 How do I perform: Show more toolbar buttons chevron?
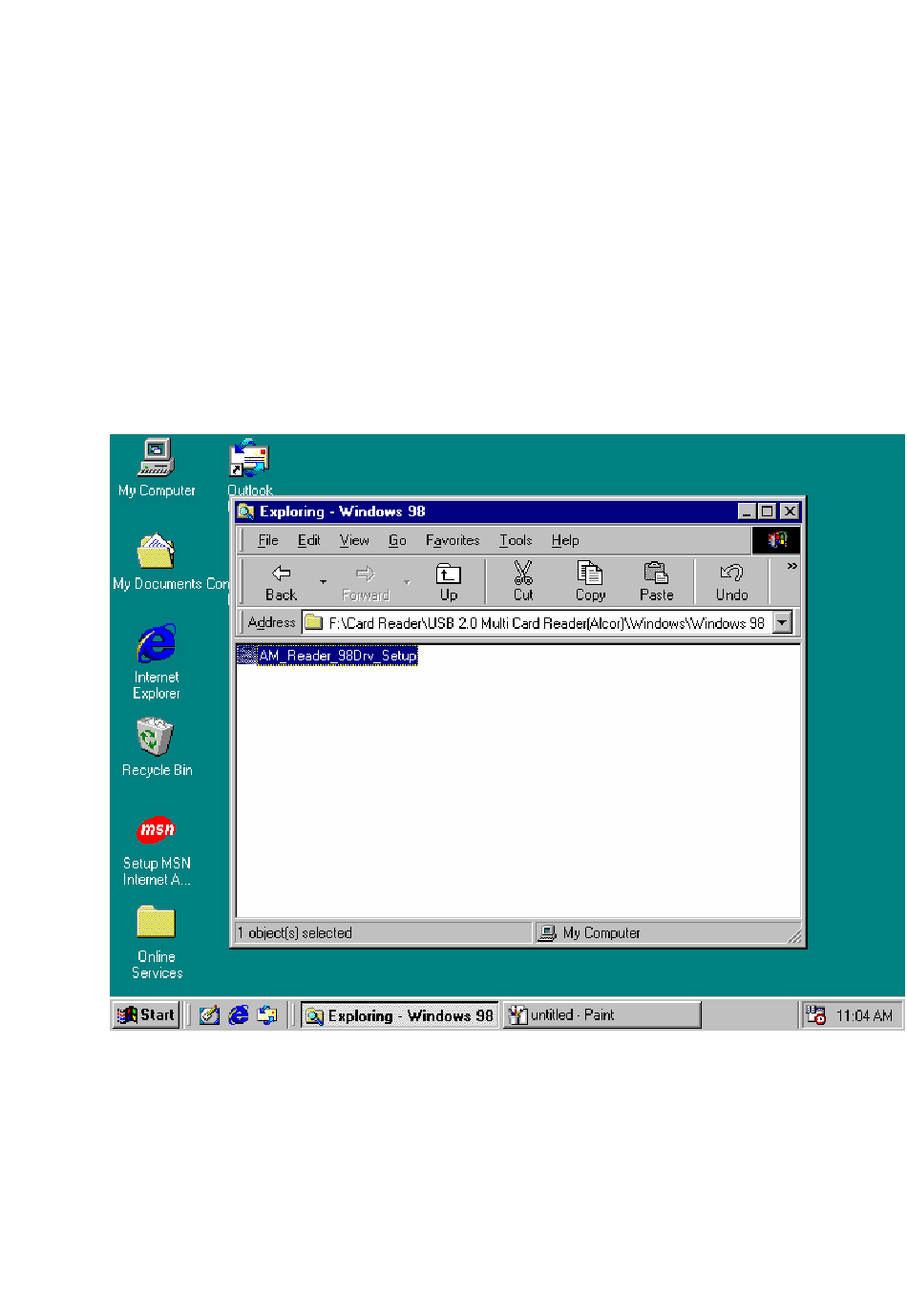point(791,567)
